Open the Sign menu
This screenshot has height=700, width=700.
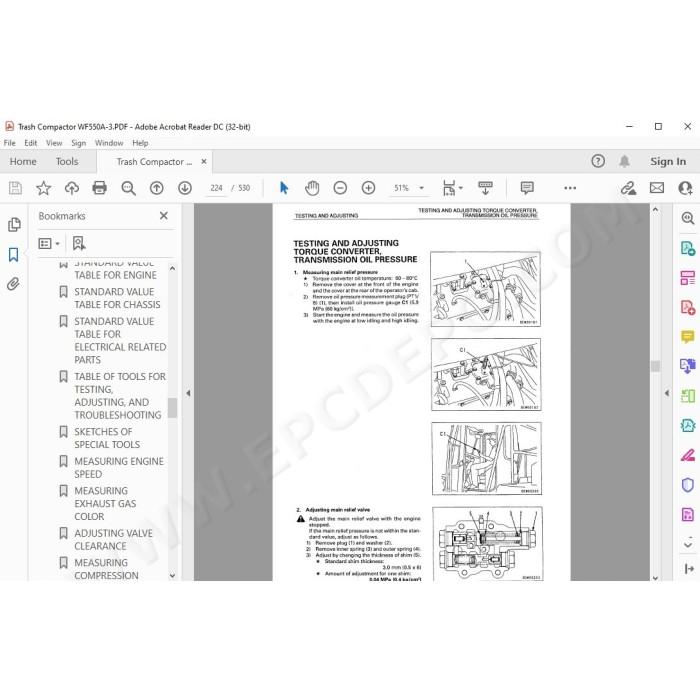click(x=79, y=143)
